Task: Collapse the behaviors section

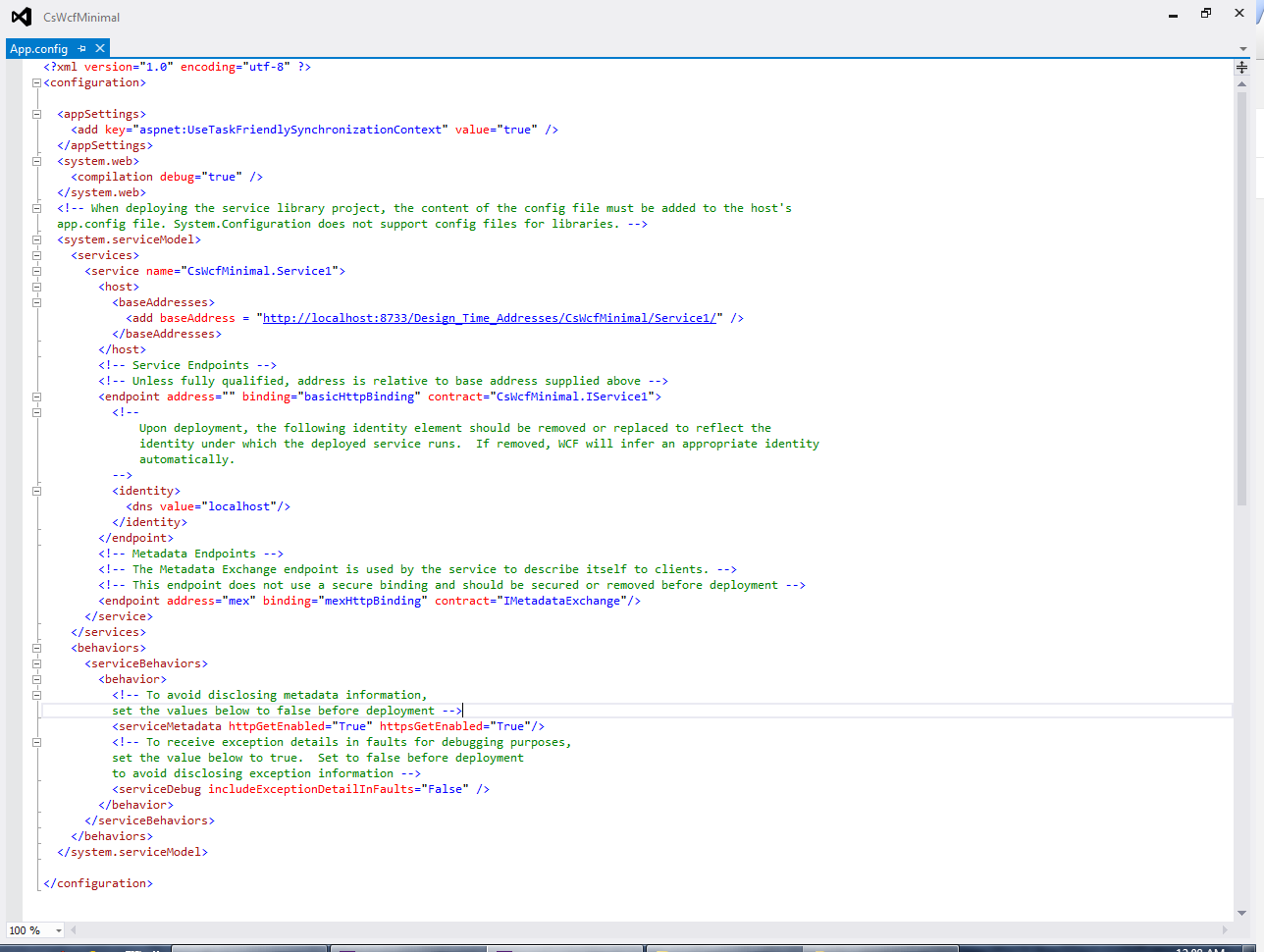Action: [36, 647]
